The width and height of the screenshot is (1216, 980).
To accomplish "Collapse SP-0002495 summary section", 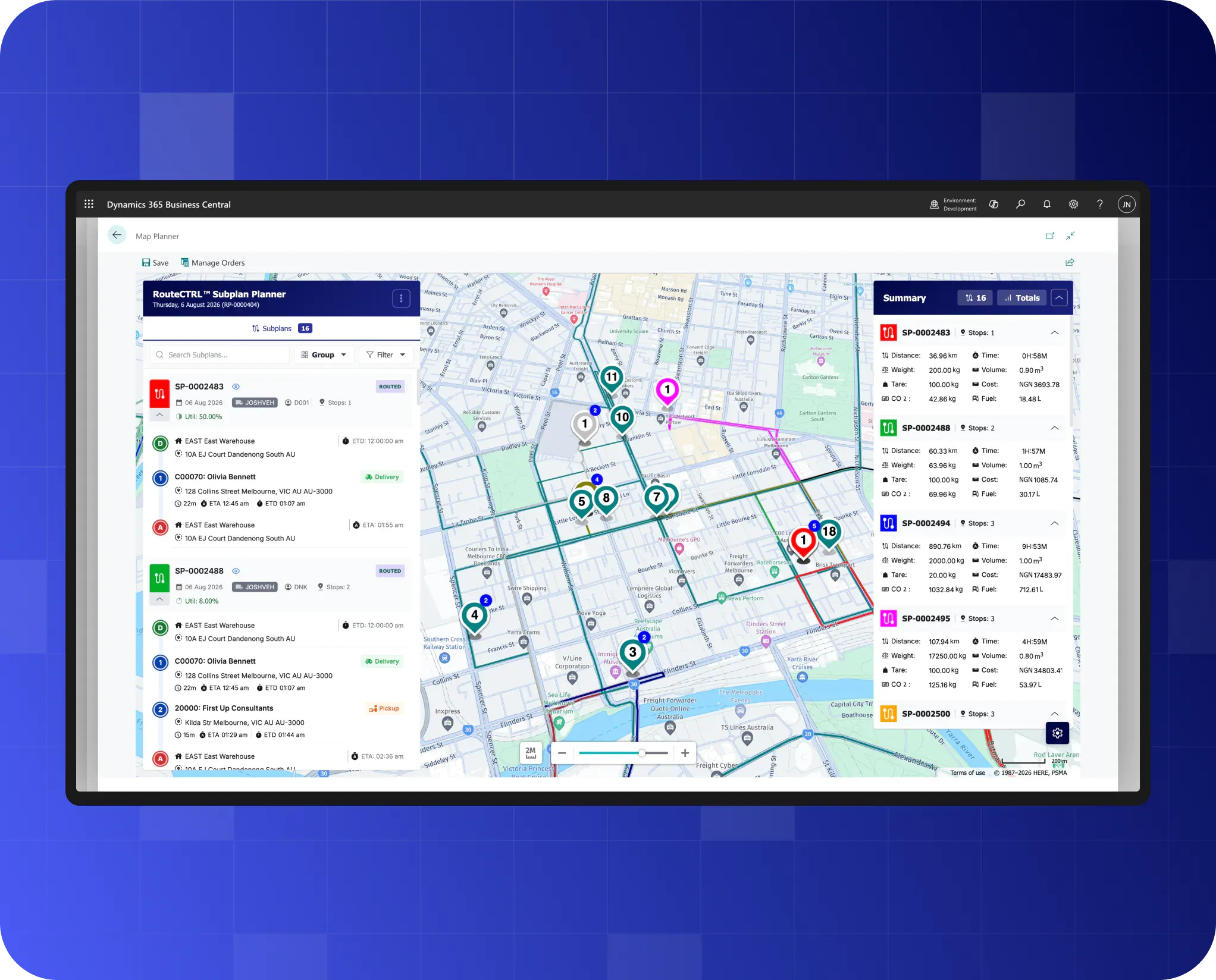I will [x=1055, y=618].
